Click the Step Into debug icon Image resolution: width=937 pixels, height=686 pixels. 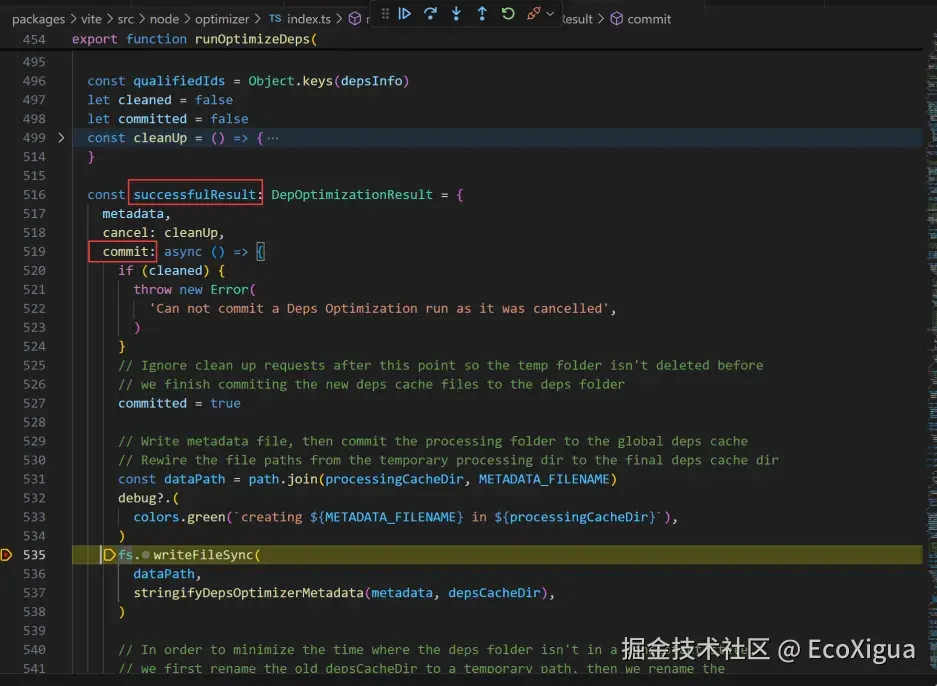click(x=456, y=13)
